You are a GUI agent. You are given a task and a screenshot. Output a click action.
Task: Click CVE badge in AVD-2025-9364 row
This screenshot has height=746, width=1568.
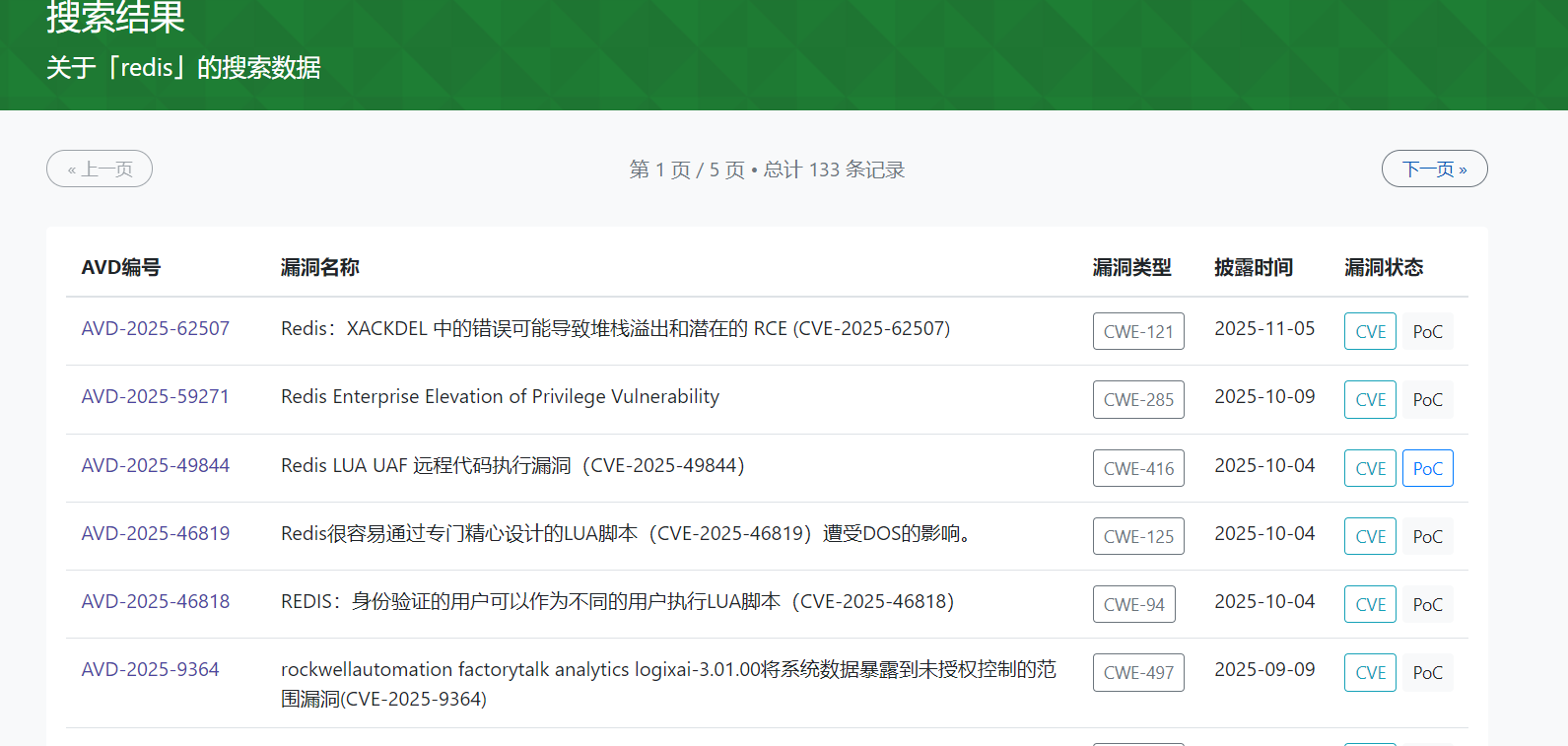[1370, 672]
